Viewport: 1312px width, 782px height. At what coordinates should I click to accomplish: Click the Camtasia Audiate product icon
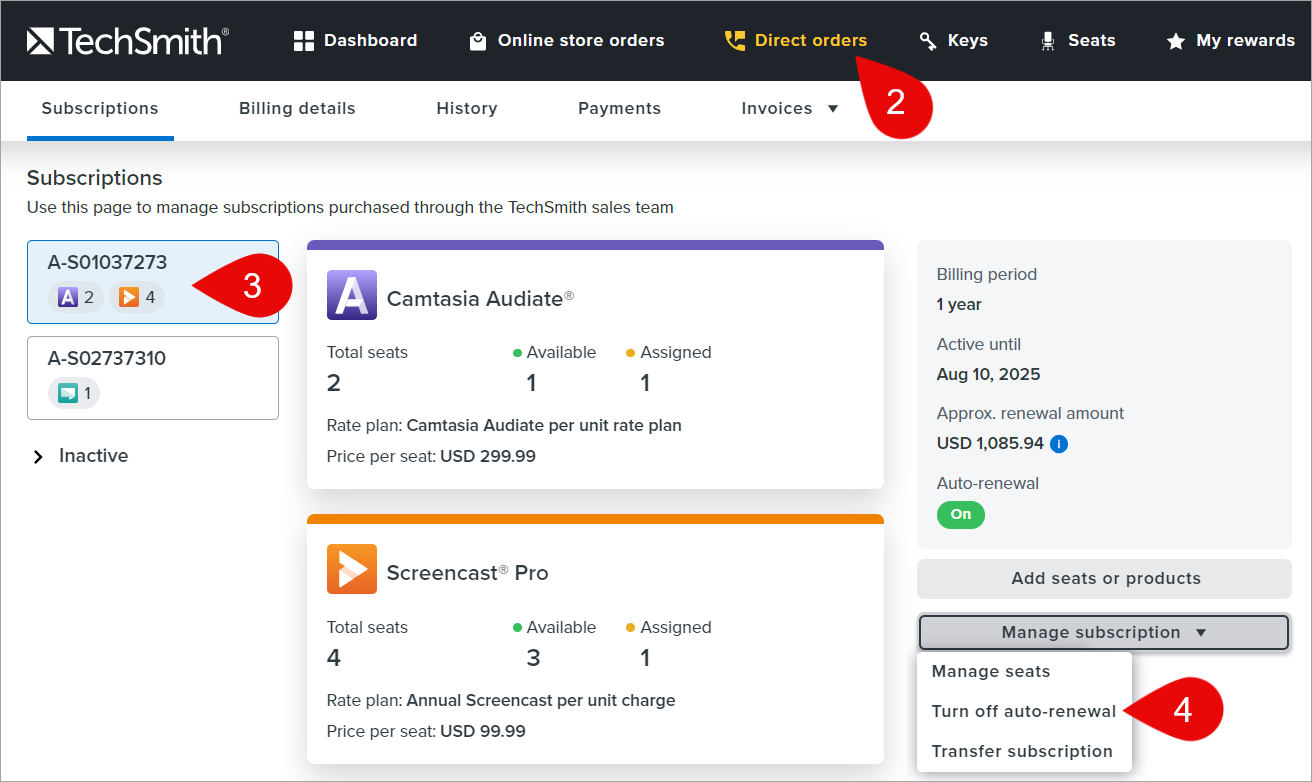pos(352,295)
